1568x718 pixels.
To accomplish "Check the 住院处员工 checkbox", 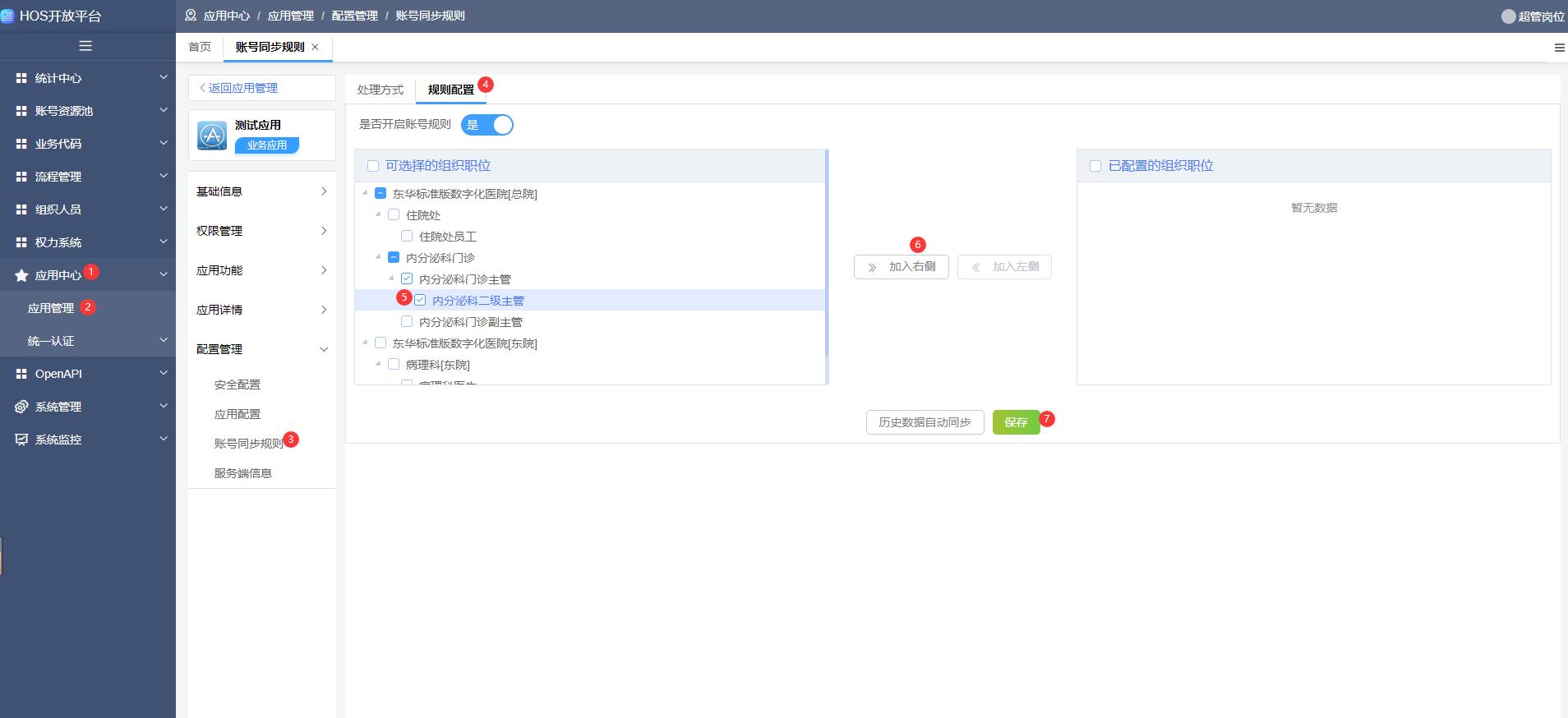I will pyautogui.click(x=407, y=237).
